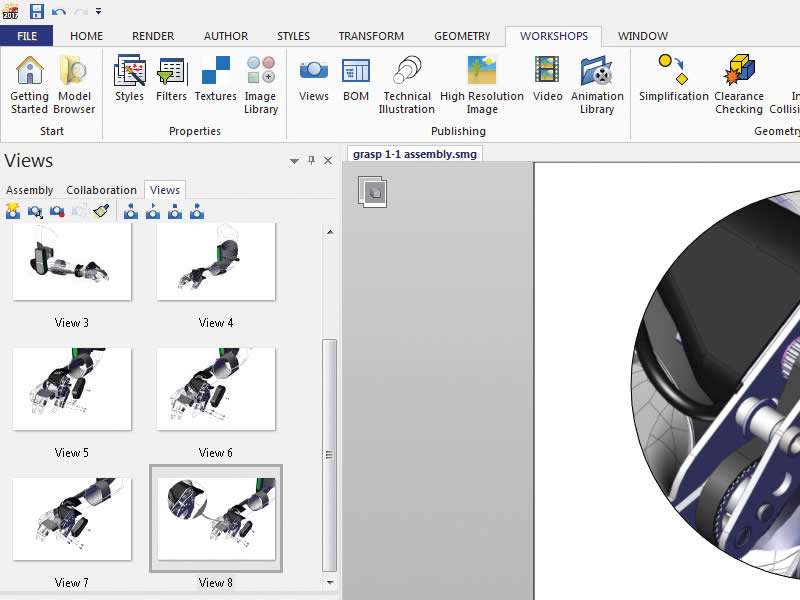This screenshot has width=800, height=600.
Task: Toggle auto-hide pin on Views panel
Action: point(311,160)
